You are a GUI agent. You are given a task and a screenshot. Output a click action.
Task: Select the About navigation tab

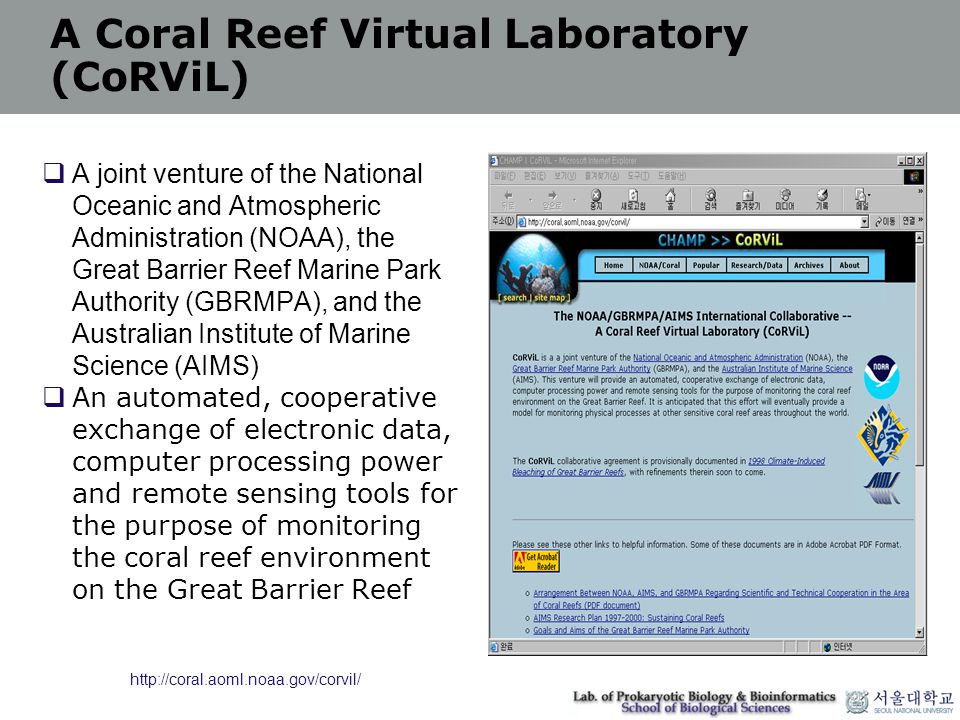[x=849, y=265]
